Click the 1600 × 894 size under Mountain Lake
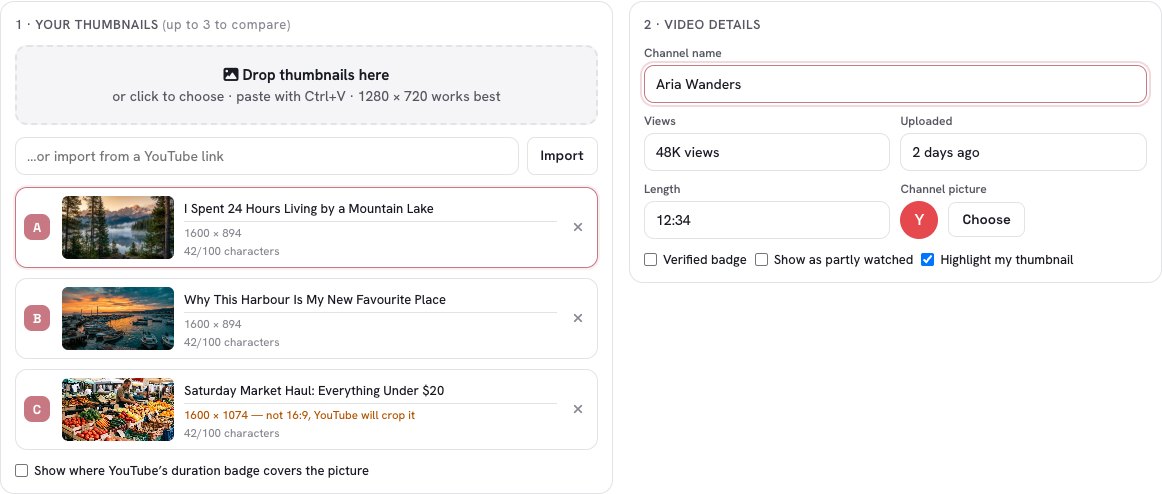 pos(213,233)
